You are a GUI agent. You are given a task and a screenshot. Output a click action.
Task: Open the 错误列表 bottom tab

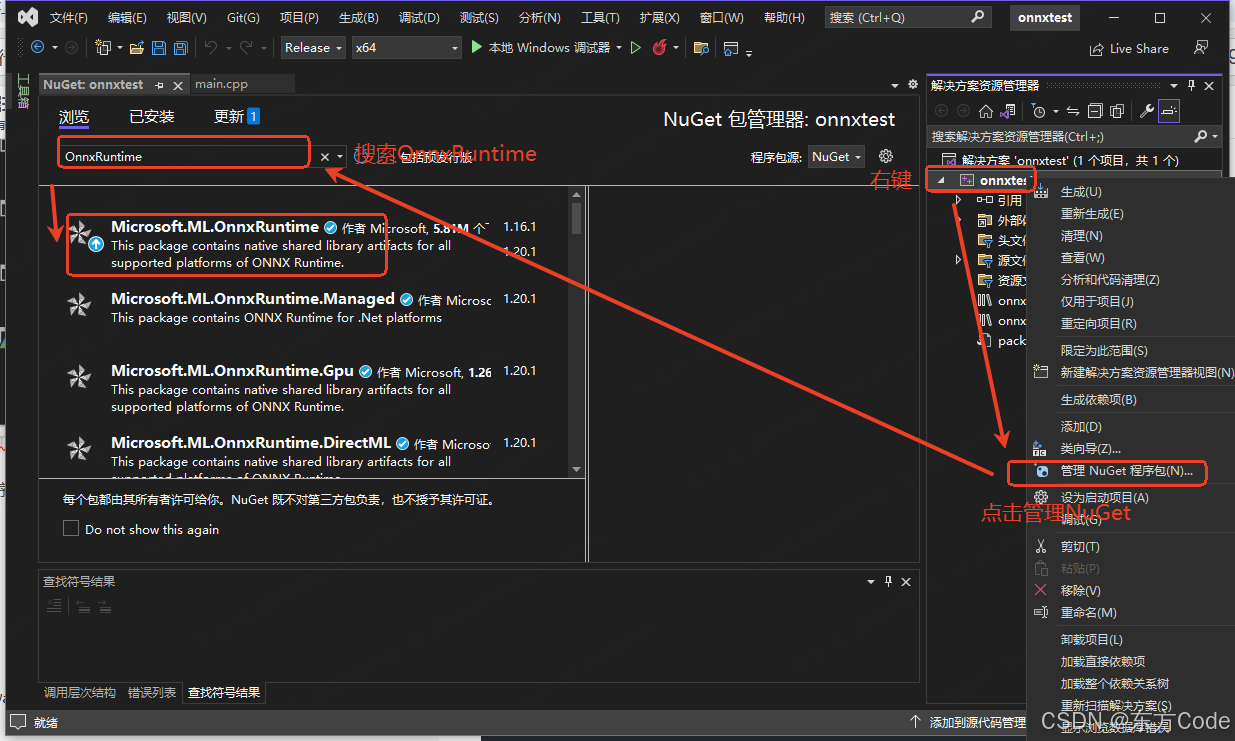click(x=152, y=693)
